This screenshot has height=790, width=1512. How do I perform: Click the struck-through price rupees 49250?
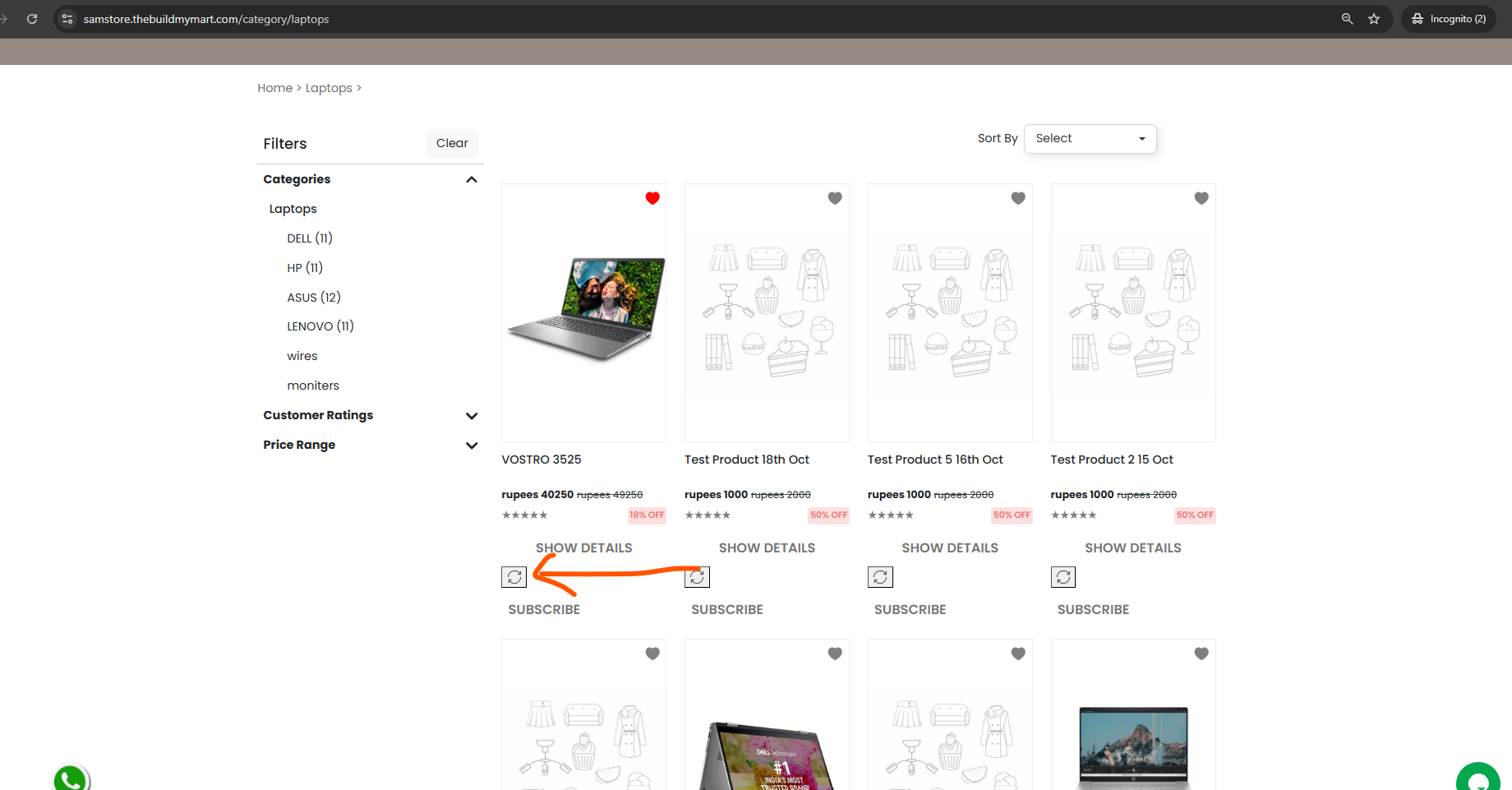tap(610, 495)
